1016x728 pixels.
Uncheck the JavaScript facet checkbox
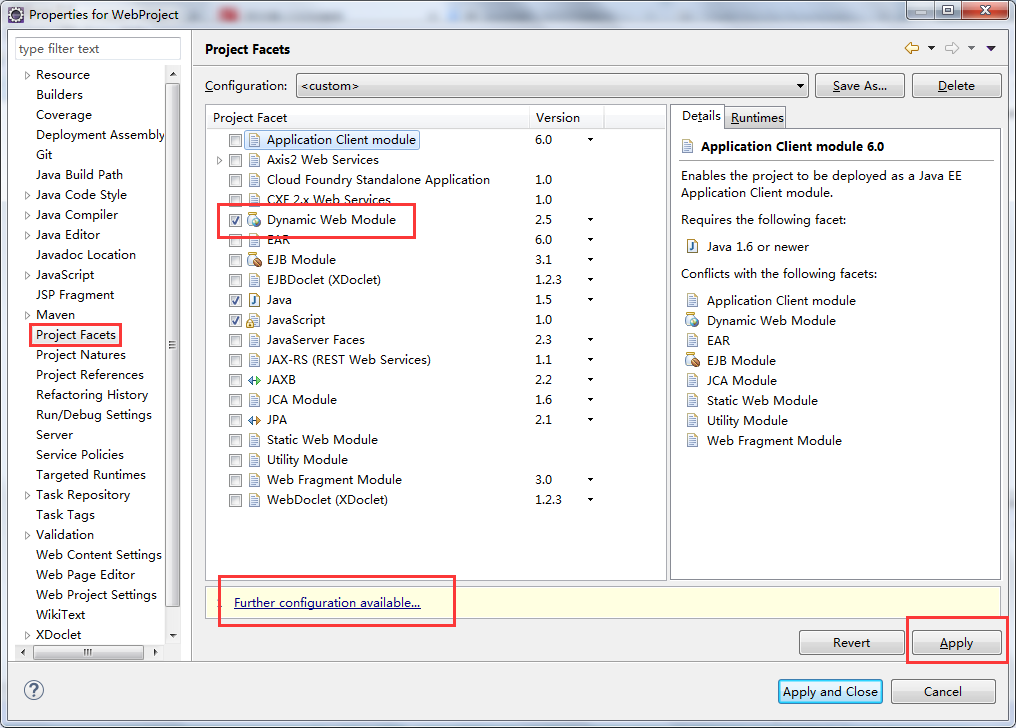(235, 321)
